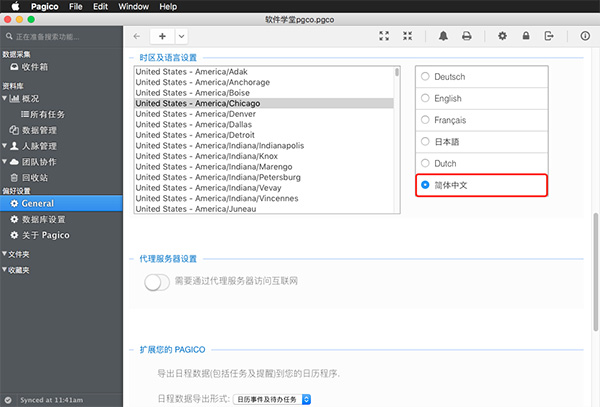Select America/Denver timezone
Viewport: 600px width, 407px height.
tap(264, 114)
